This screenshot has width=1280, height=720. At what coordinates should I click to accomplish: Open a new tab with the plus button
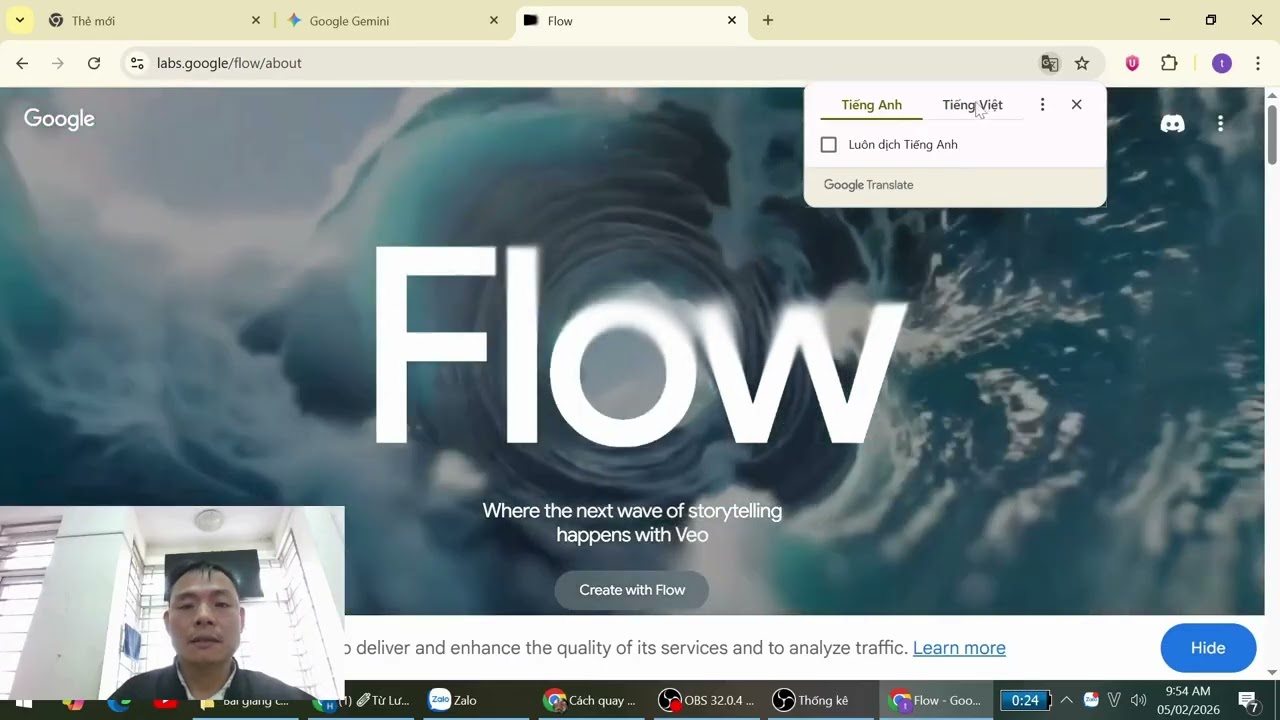click(x=768, y=20)
